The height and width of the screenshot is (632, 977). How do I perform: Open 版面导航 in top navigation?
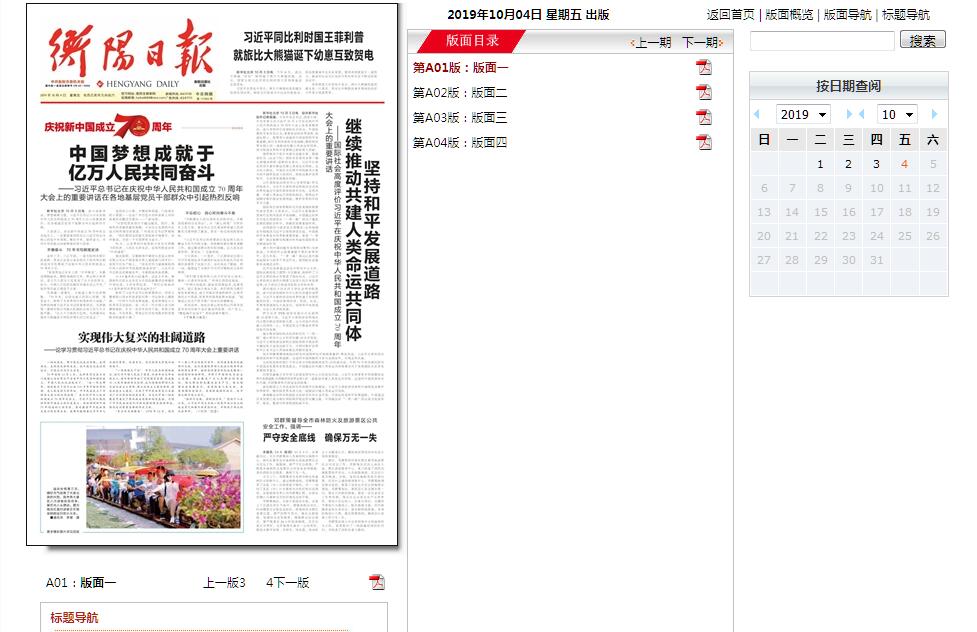coord(847,14)
